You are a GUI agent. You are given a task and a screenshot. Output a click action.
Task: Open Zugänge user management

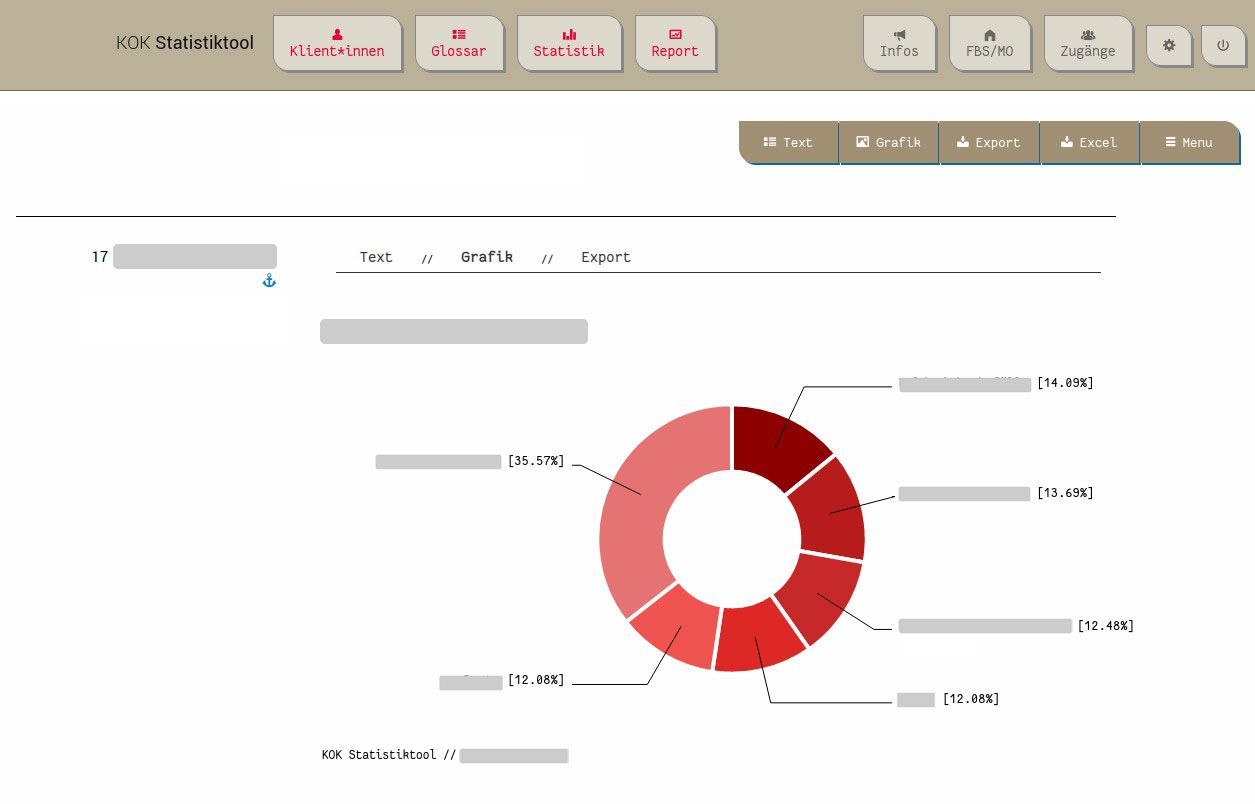pos(1088,44)
